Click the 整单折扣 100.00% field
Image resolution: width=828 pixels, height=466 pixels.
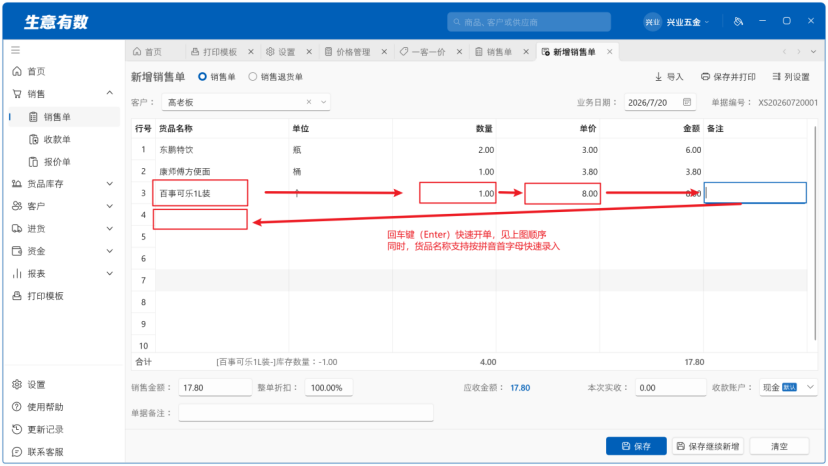pos(328,388)
